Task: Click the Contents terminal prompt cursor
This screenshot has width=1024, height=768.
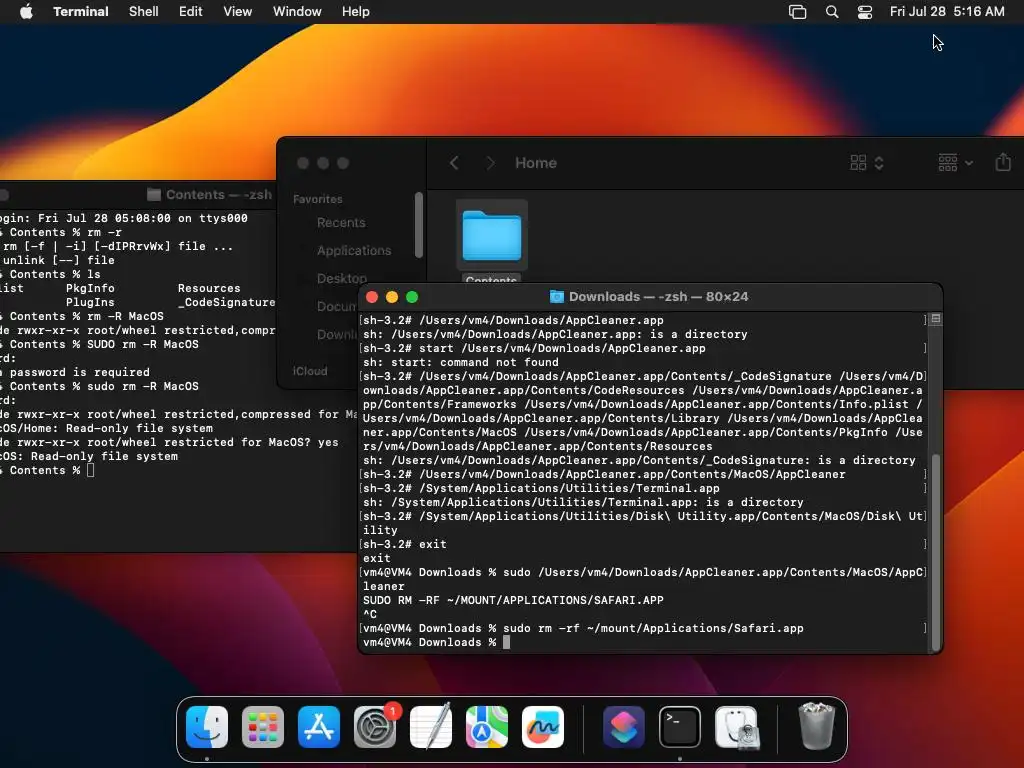Action: coord(91,470)
